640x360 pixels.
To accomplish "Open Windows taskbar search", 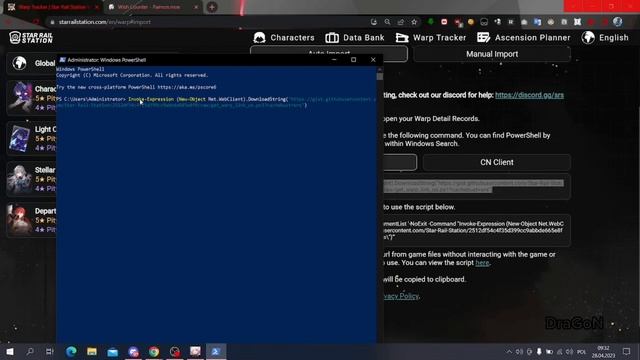I will point(30,351).
